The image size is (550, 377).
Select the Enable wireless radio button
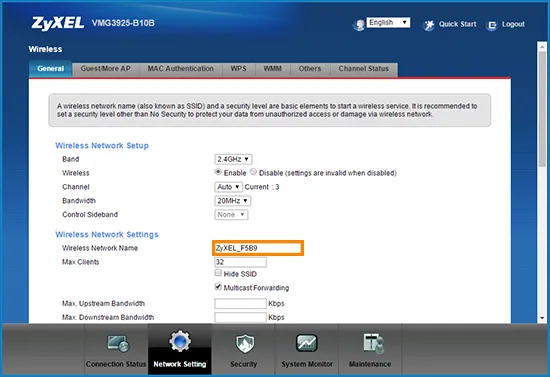click(x=218, y=172)
